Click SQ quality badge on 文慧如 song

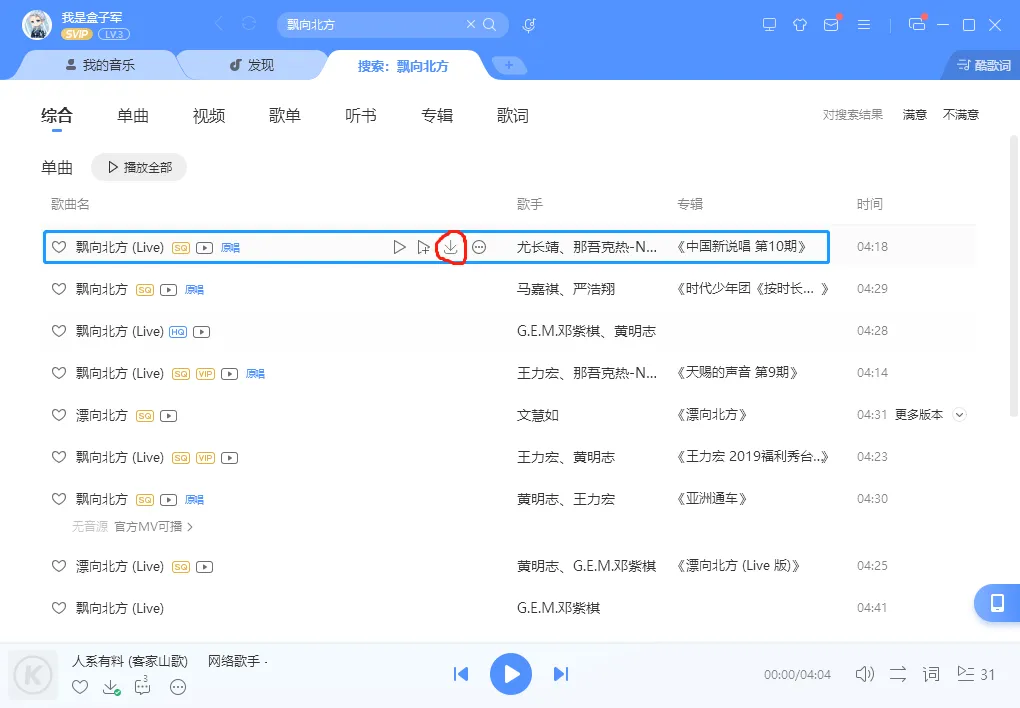(x=145, y=416)
